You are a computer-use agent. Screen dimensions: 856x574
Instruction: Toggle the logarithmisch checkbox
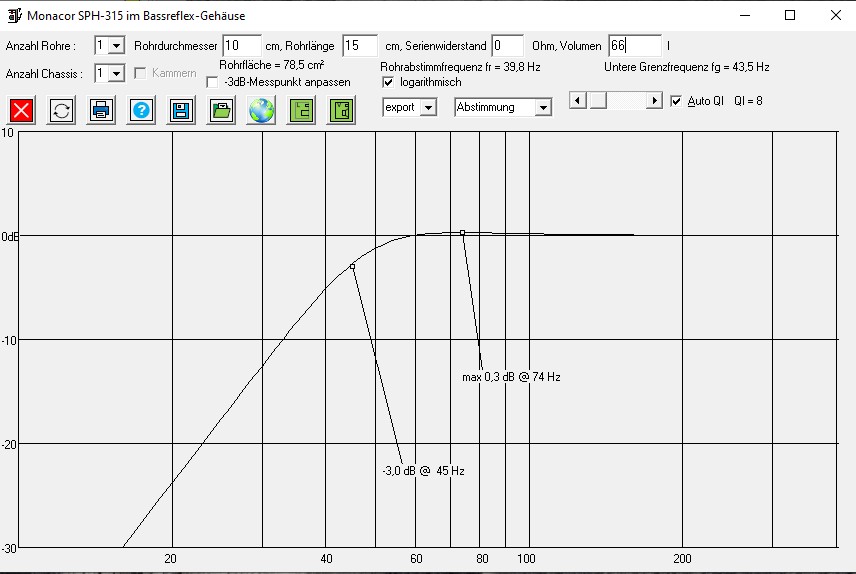389,82
